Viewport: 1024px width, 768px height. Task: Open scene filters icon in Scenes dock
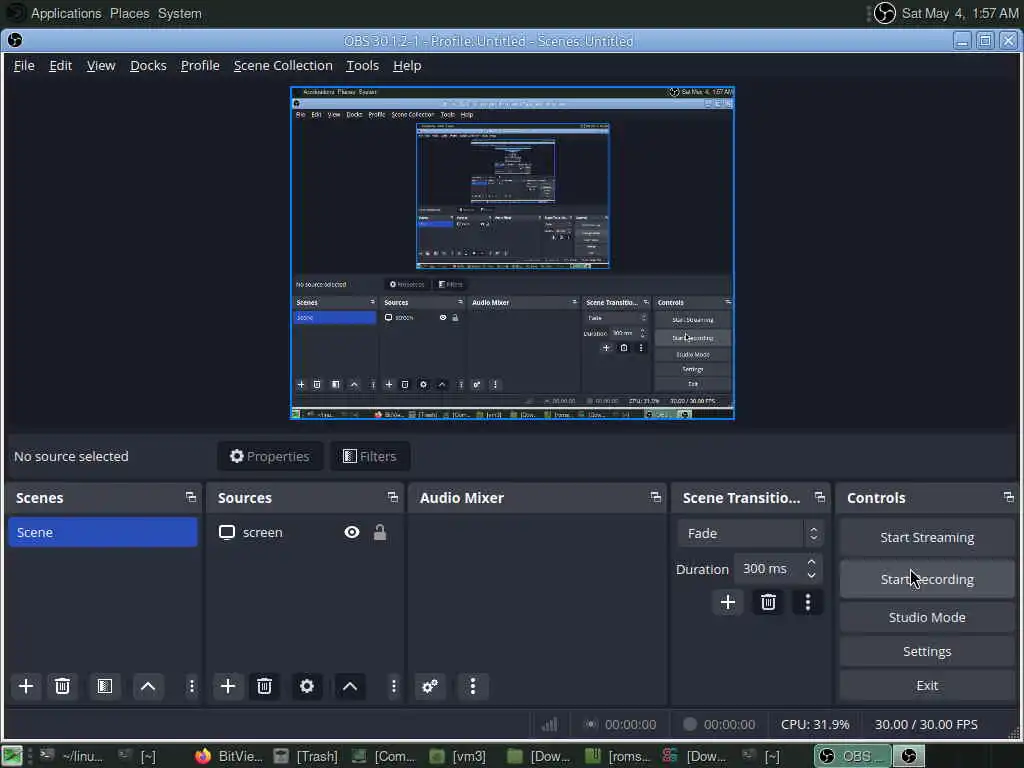[104, 686]
